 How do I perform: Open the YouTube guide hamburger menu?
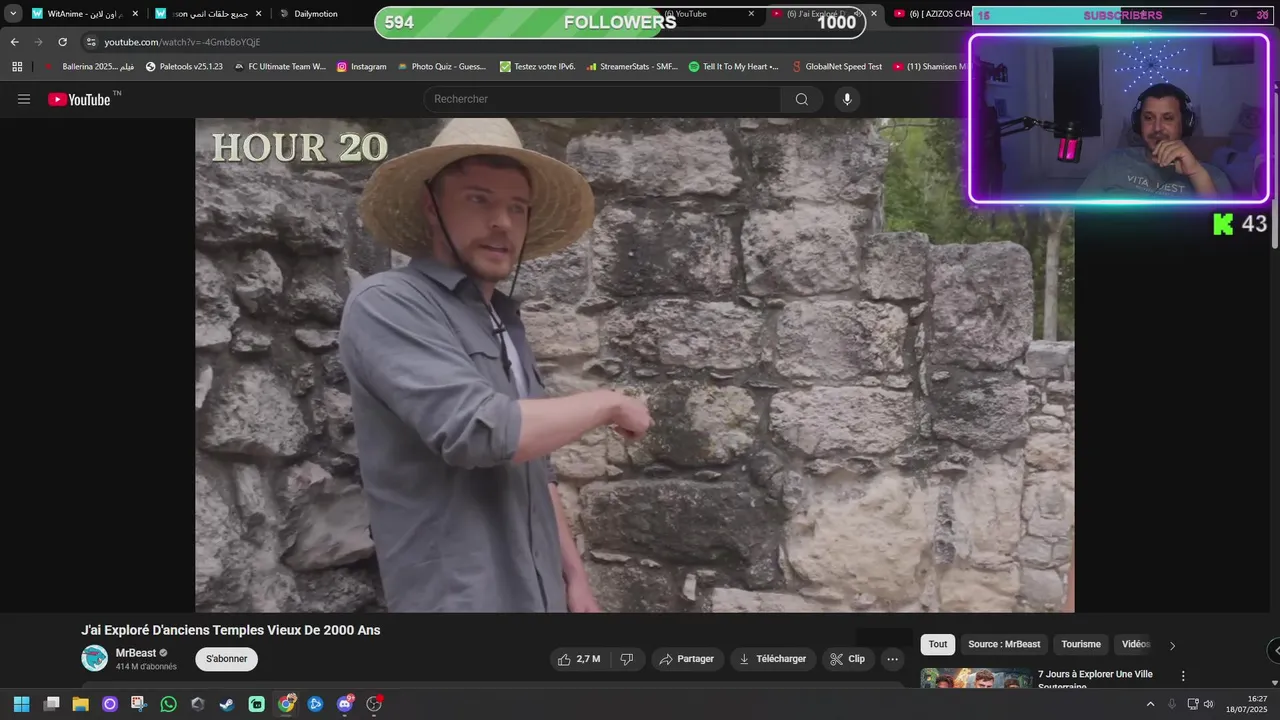tap(24, 99)
